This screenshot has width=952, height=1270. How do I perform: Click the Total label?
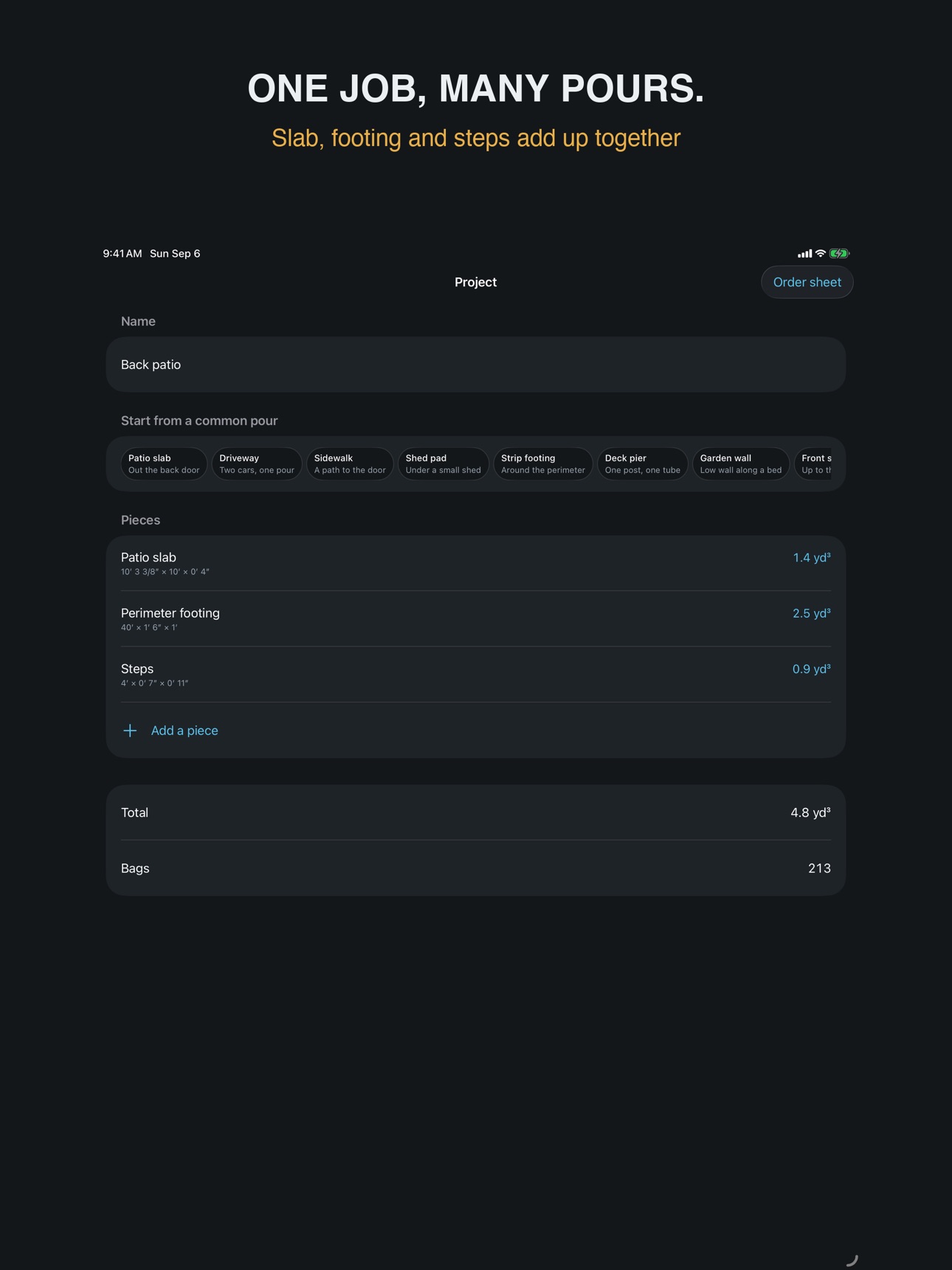click(x=134, y=812)
